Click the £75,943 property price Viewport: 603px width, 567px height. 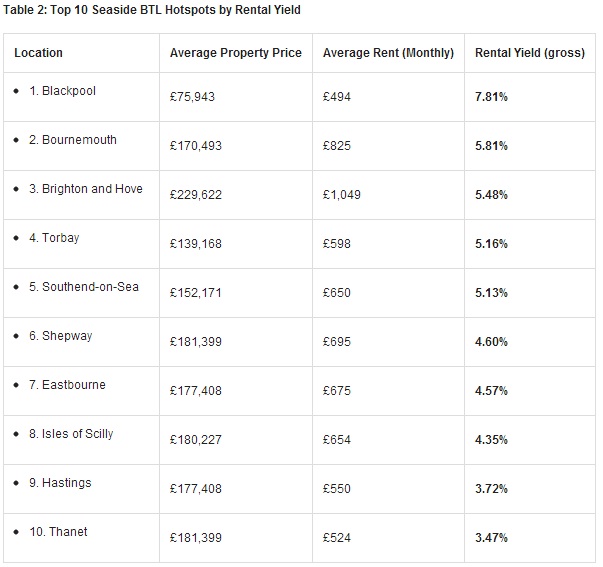(192, 97)
